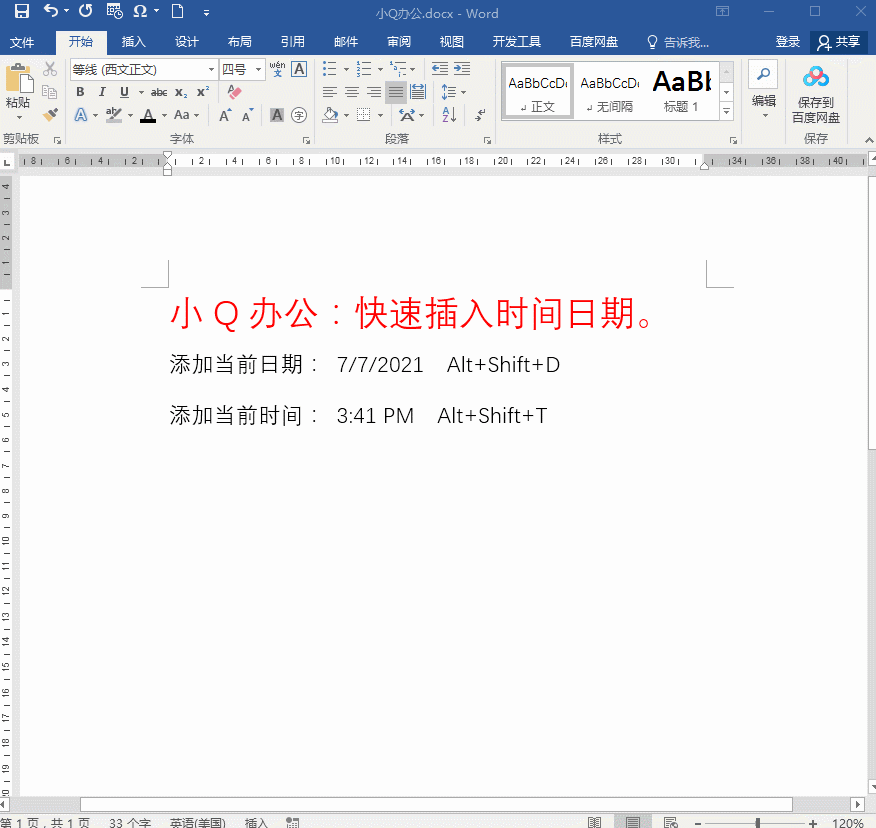The image size is (876, 828).
Task: Undo the last action
Action: 50,11
